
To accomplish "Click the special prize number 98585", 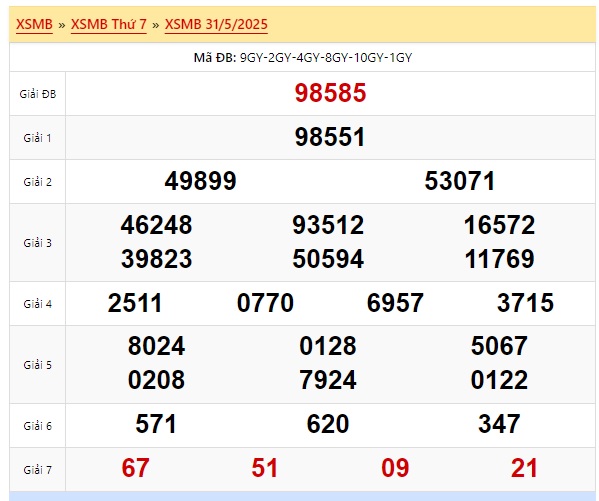I will [x=330, y=93].
